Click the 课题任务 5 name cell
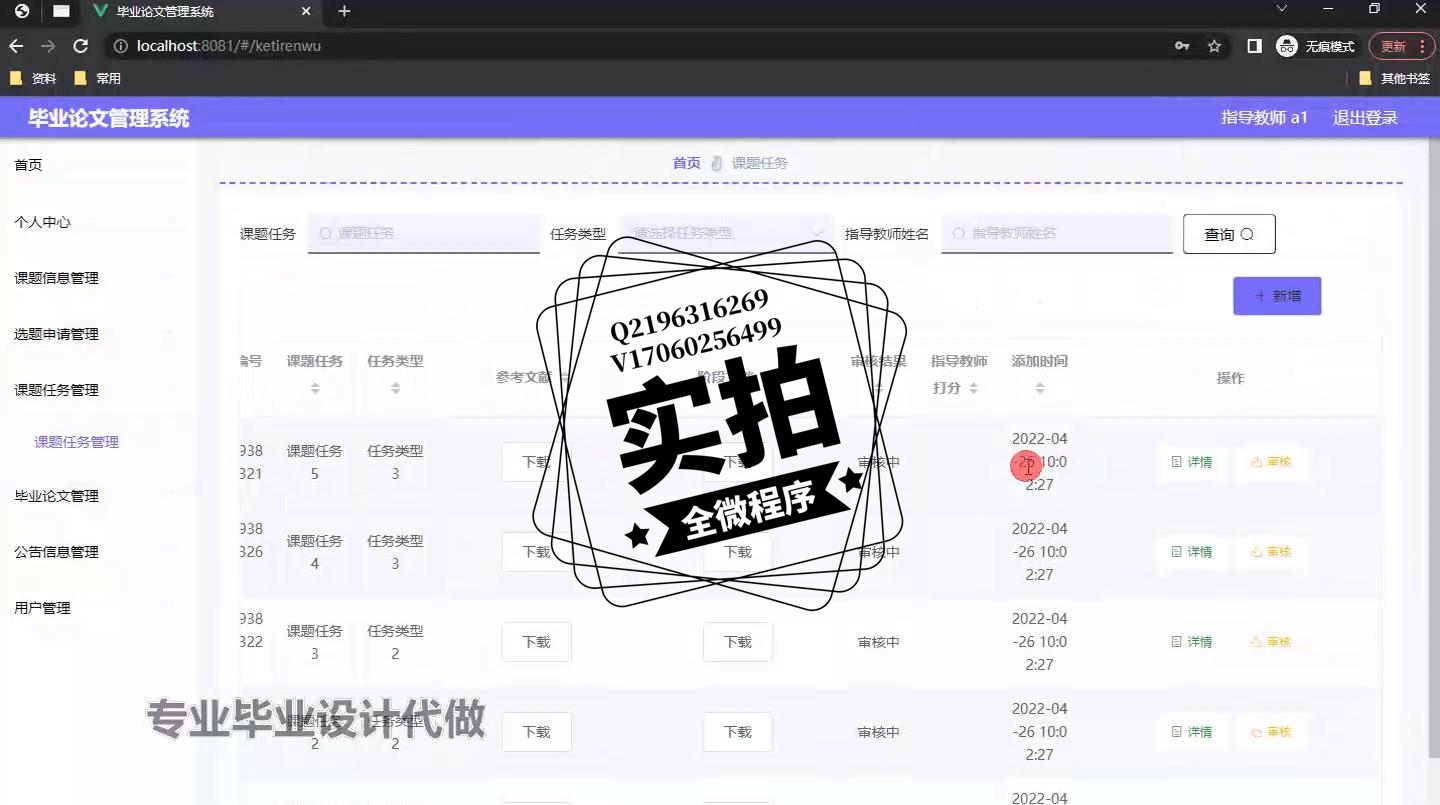Viewport: 1440px width, 805px height. [315, 462]
